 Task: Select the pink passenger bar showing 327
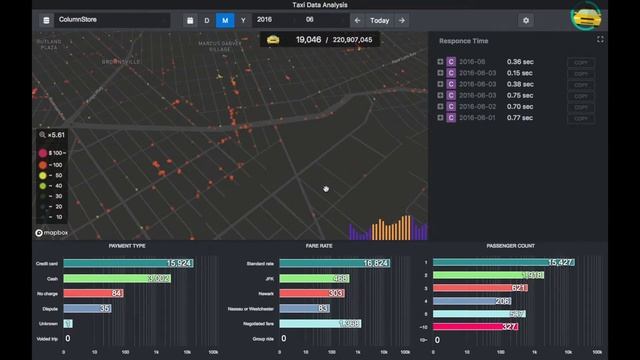[476, 327]
